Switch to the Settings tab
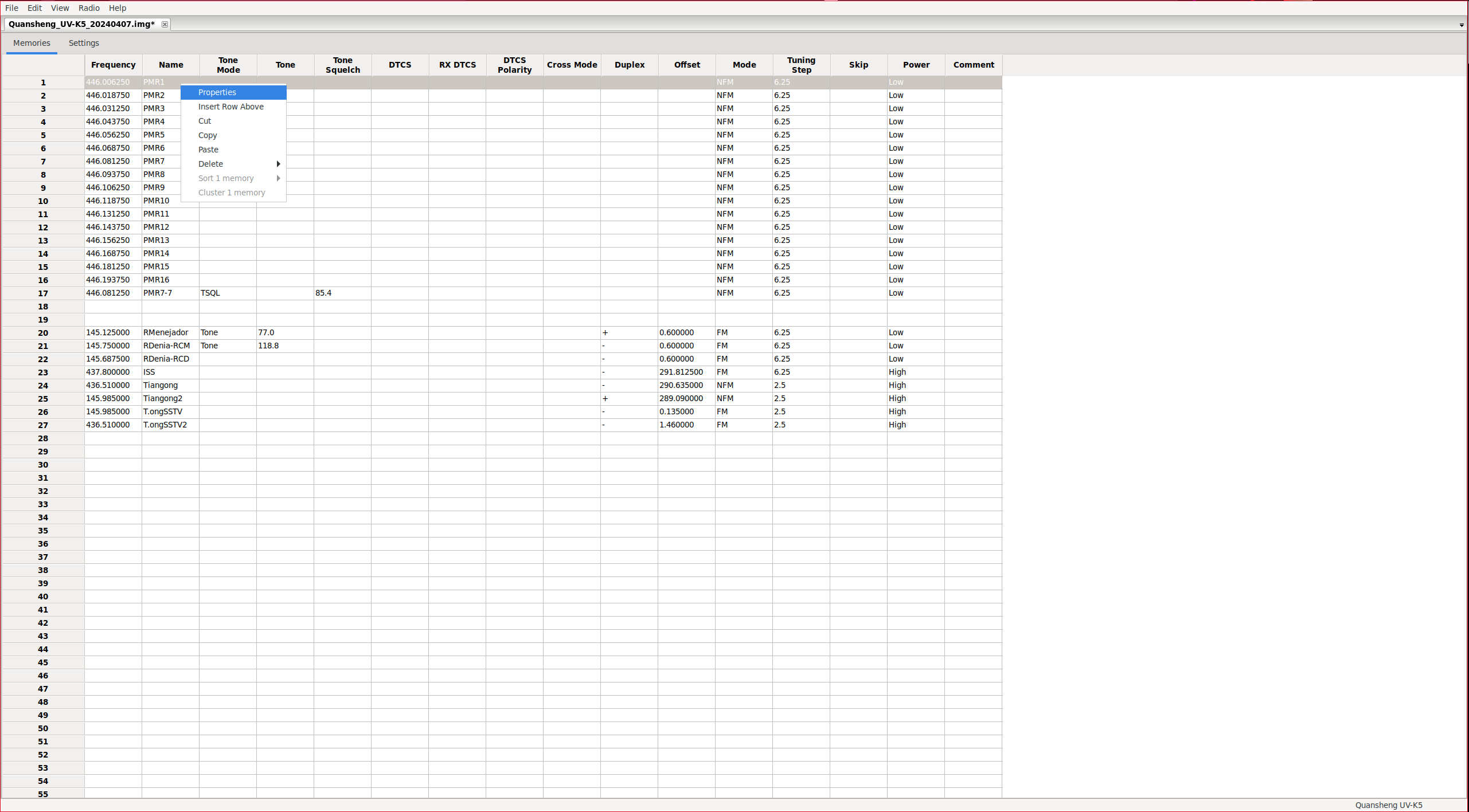 click(x=84, y=43)
